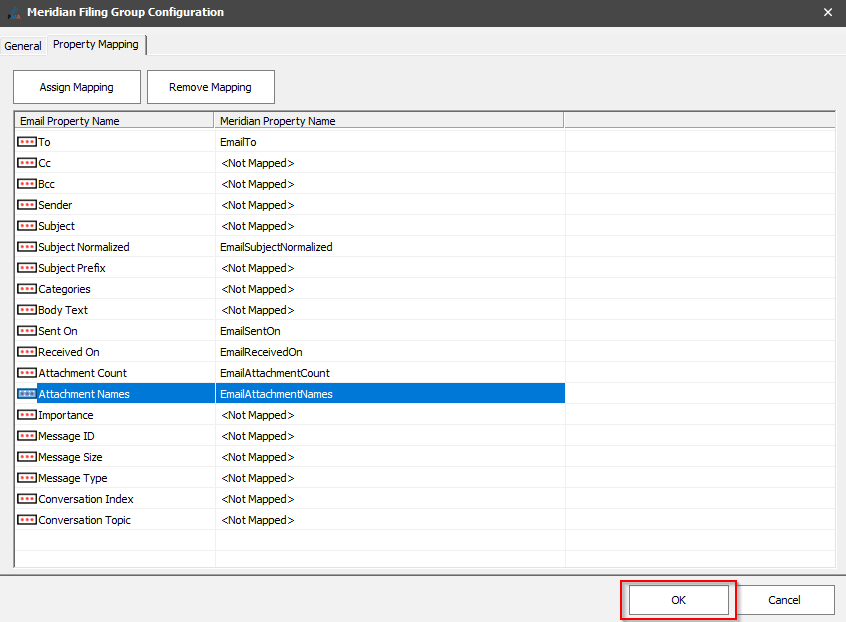Click the icon beside Sent On
Viewport: 846px width, 622px height.
click(x=26, y=331)
